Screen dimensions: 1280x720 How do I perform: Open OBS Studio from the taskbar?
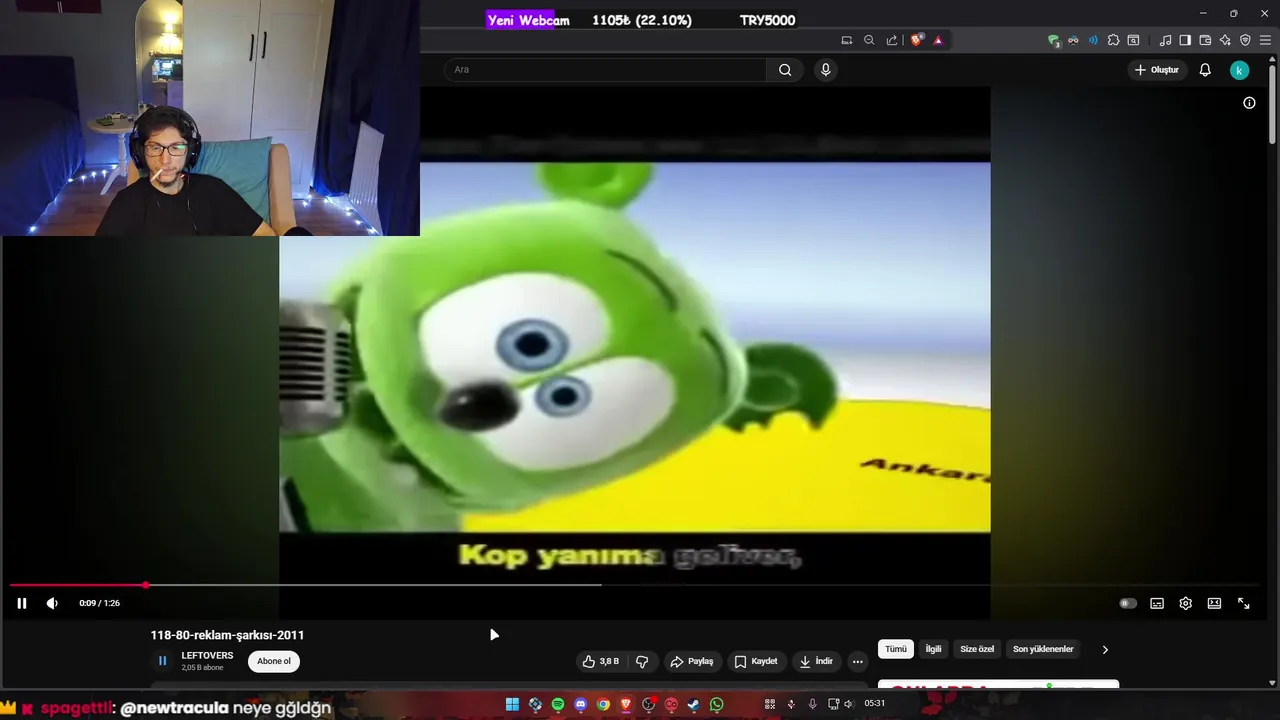point(648,704)
